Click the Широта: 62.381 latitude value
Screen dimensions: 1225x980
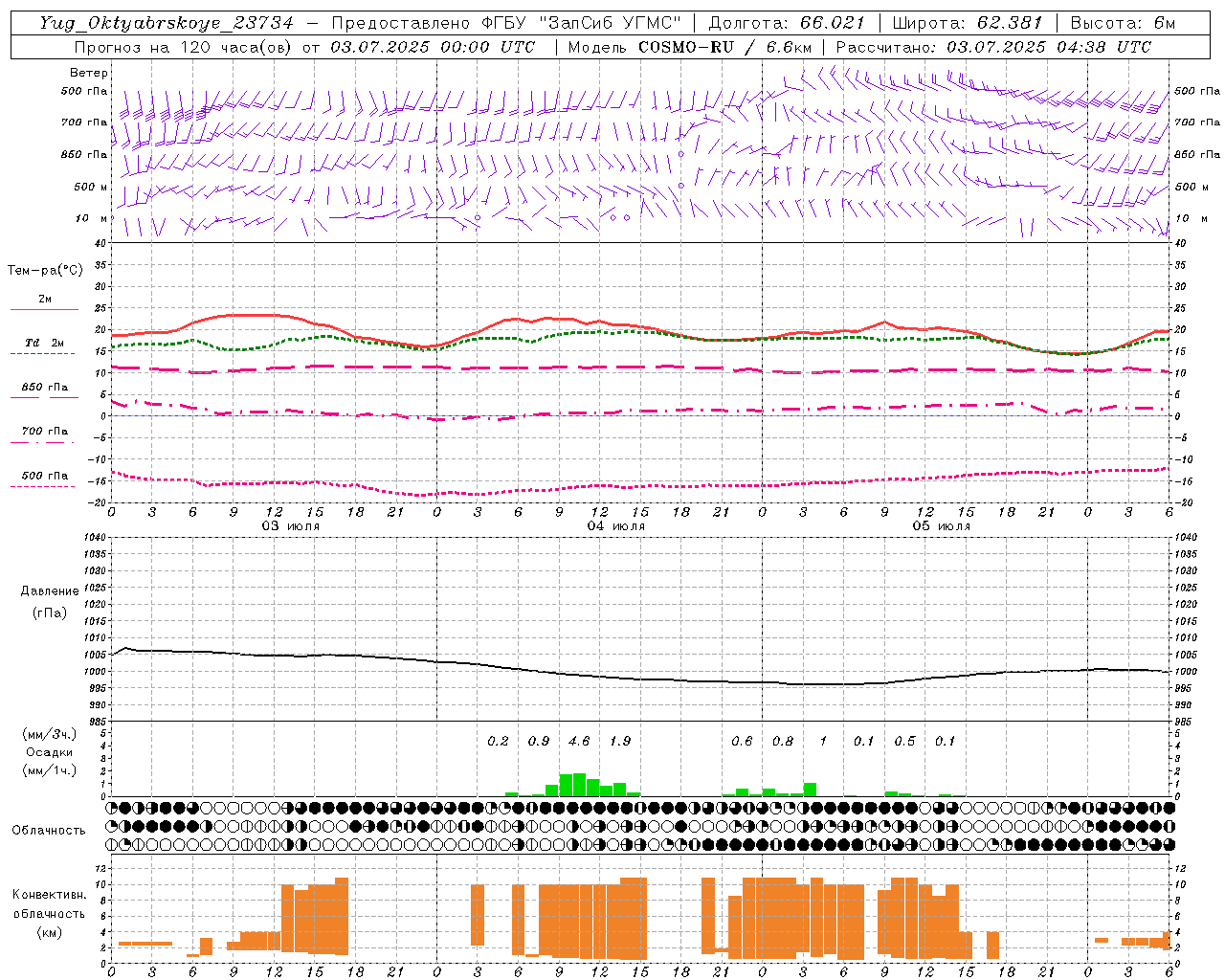point(967,23)
